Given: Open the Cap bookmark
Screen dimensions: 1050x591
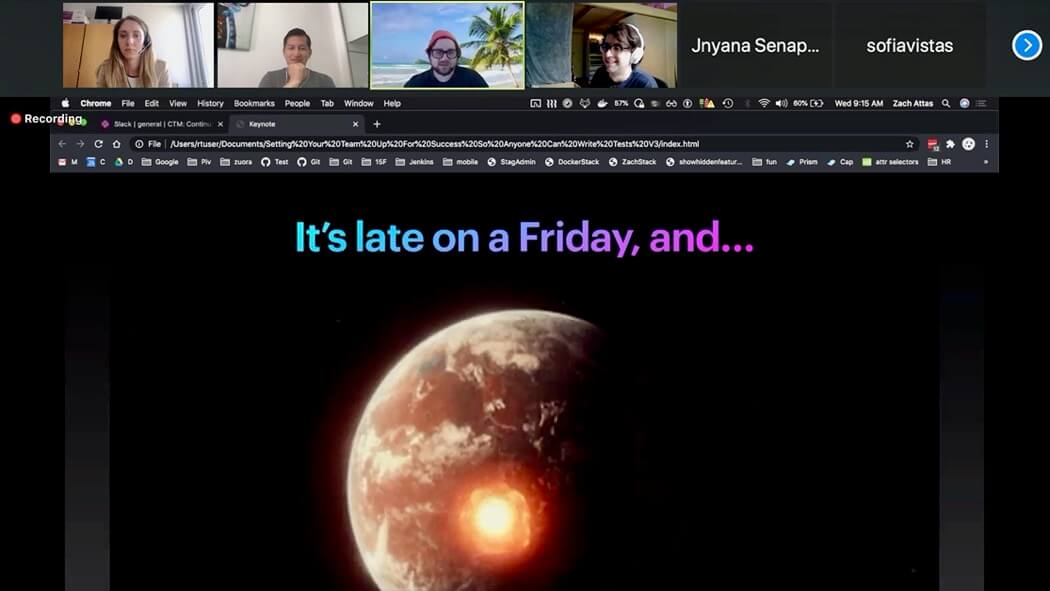Looking at the screenshot, I should 840,162.
